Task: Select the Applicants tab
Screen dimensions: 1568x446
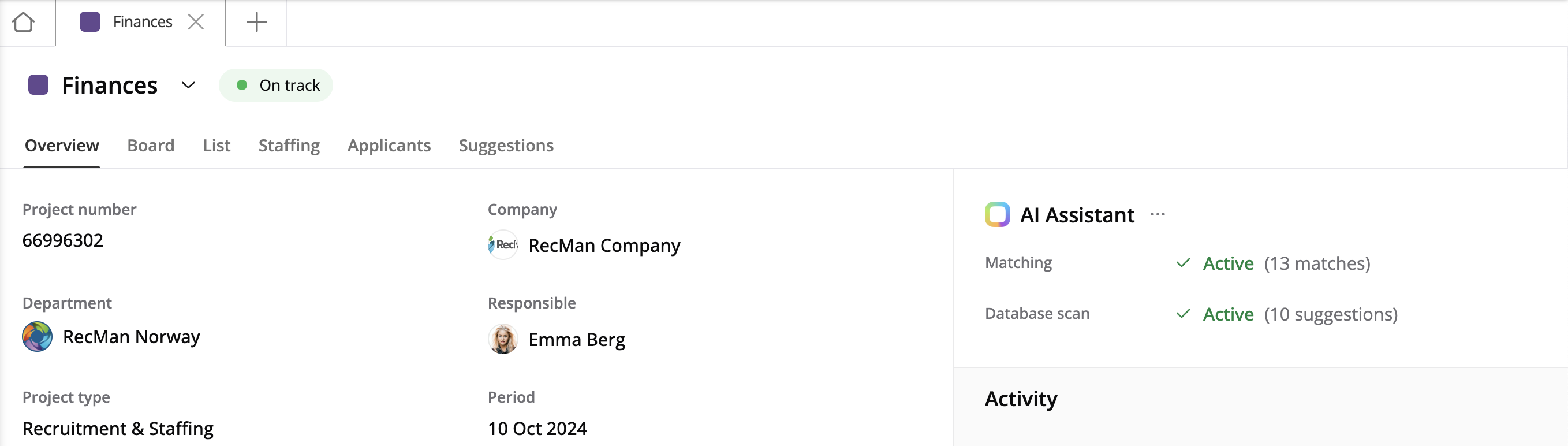Action: (x=389, y=146)
